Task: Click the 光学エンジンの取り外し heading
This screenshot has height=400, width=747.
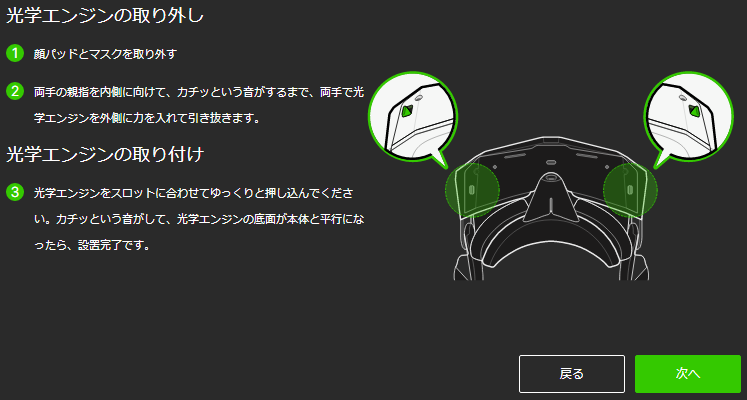Action: pos(105,15)
